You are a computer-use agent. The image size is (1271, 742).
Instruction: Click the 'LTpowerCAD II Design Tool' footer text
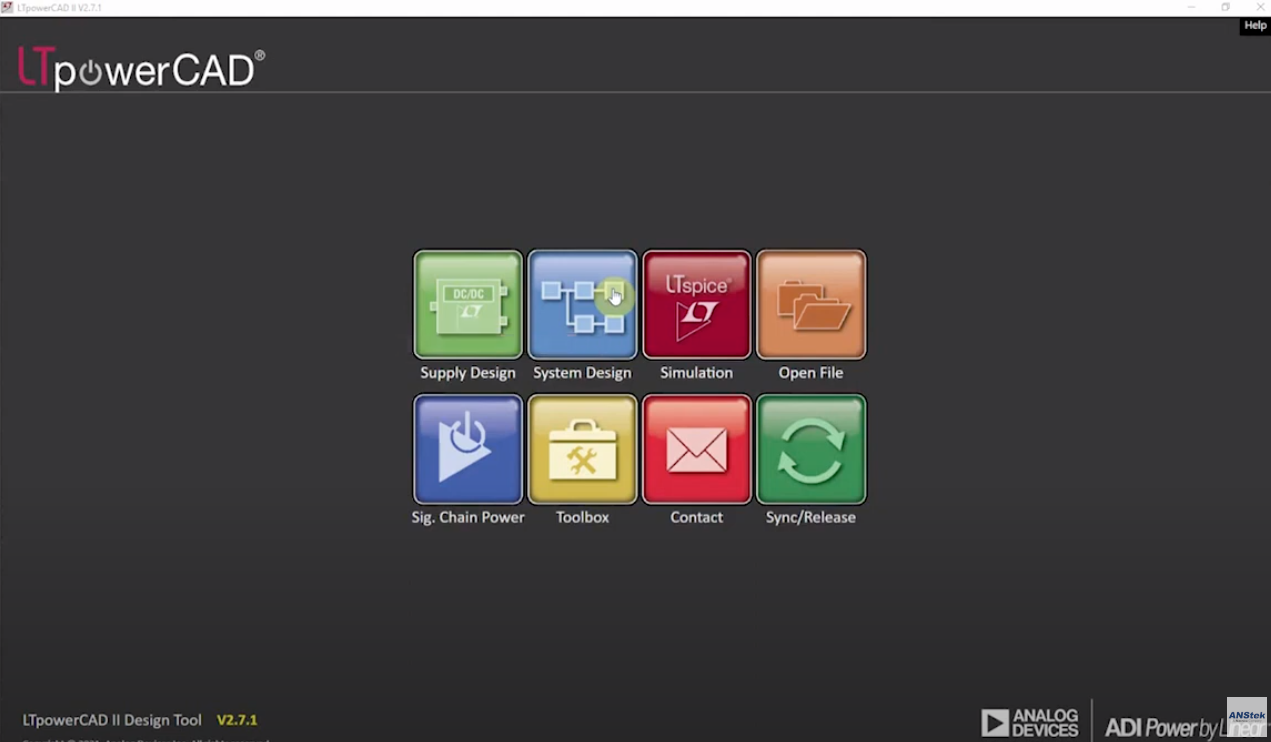coord(112,720)
